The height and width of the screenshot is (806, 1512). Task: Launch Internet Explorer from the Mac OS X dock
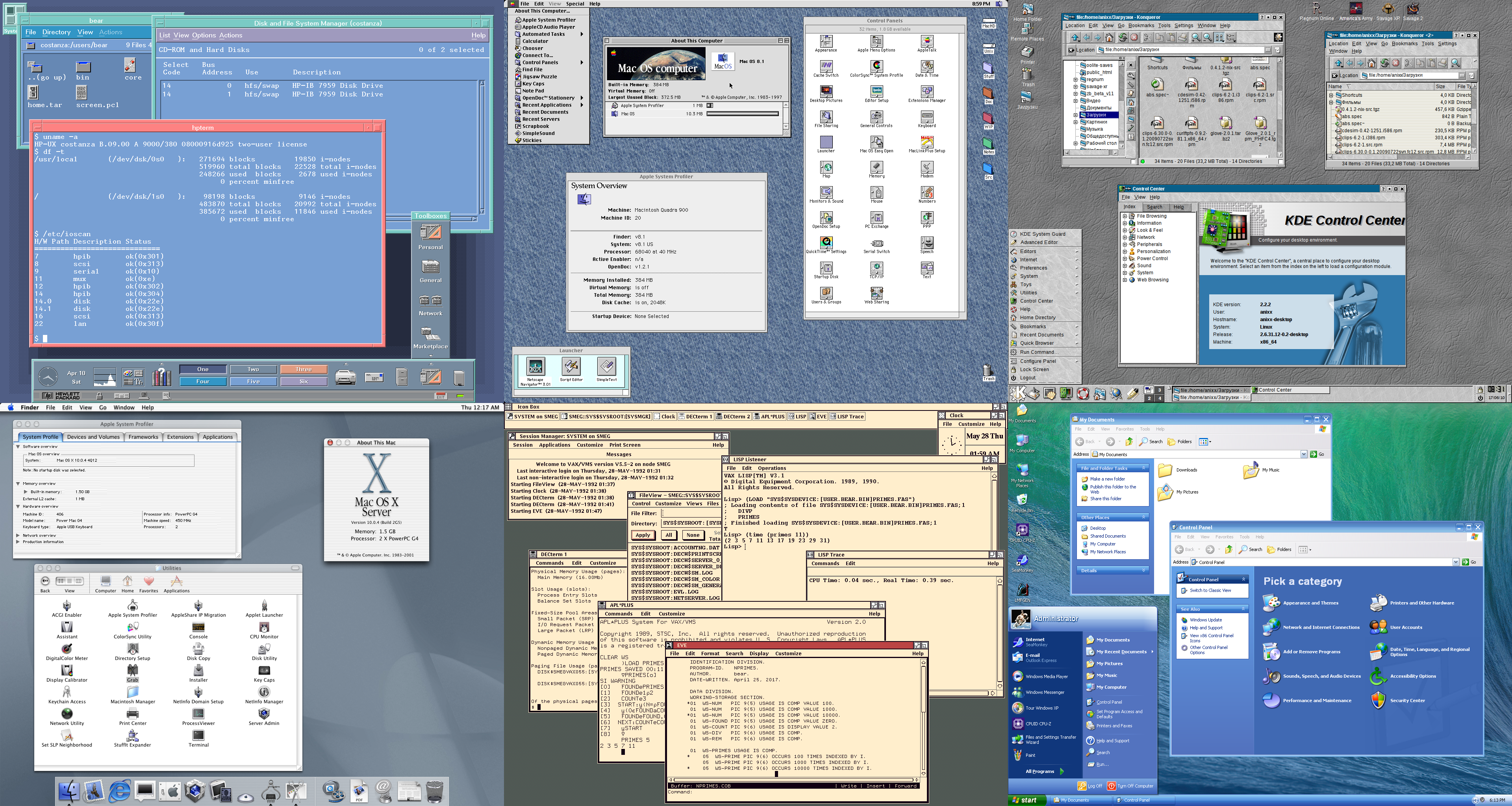coord(119,791)
